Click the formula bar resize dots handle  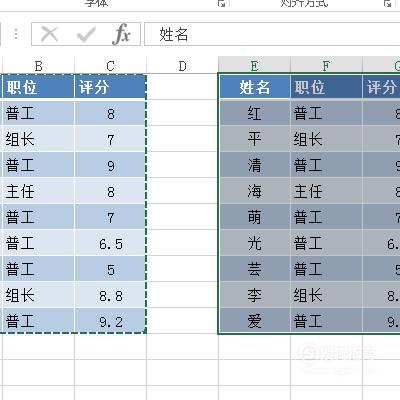pos(16,34)
